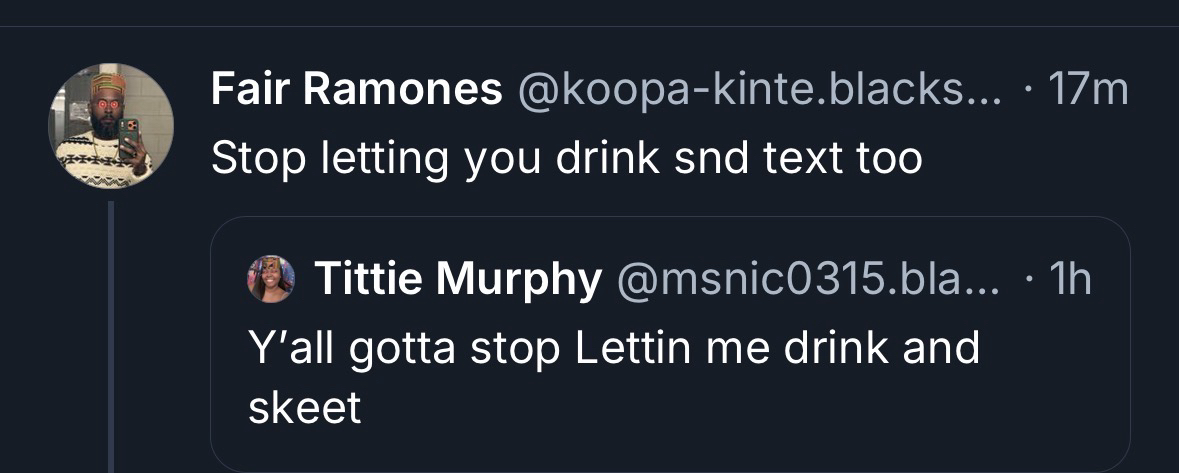Click the Fair Ramones display name
The width and height of the screenshot is (1179, 473).
tap(356, 92)
